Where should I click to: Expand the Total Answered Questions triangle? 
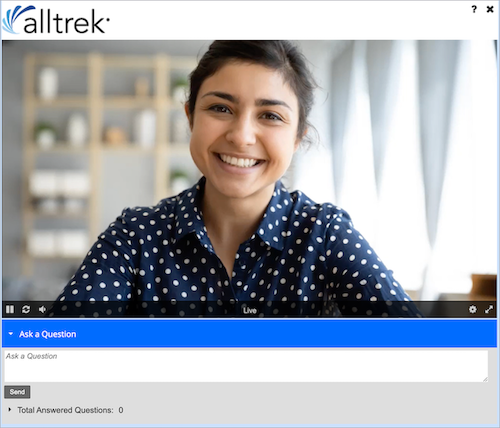click(x=10, y=409)
